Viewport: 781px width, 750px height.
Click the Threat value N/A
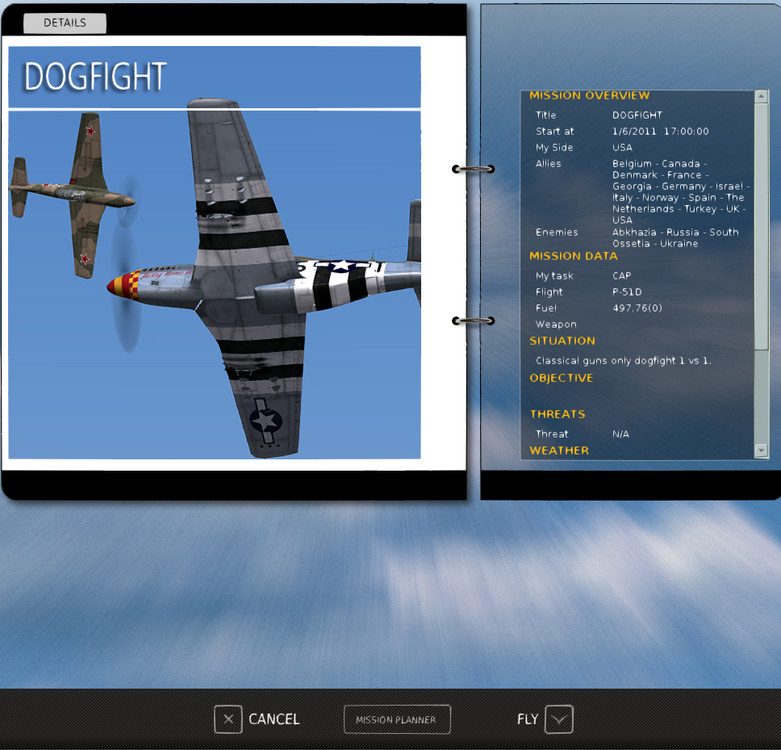coord(621,434)
